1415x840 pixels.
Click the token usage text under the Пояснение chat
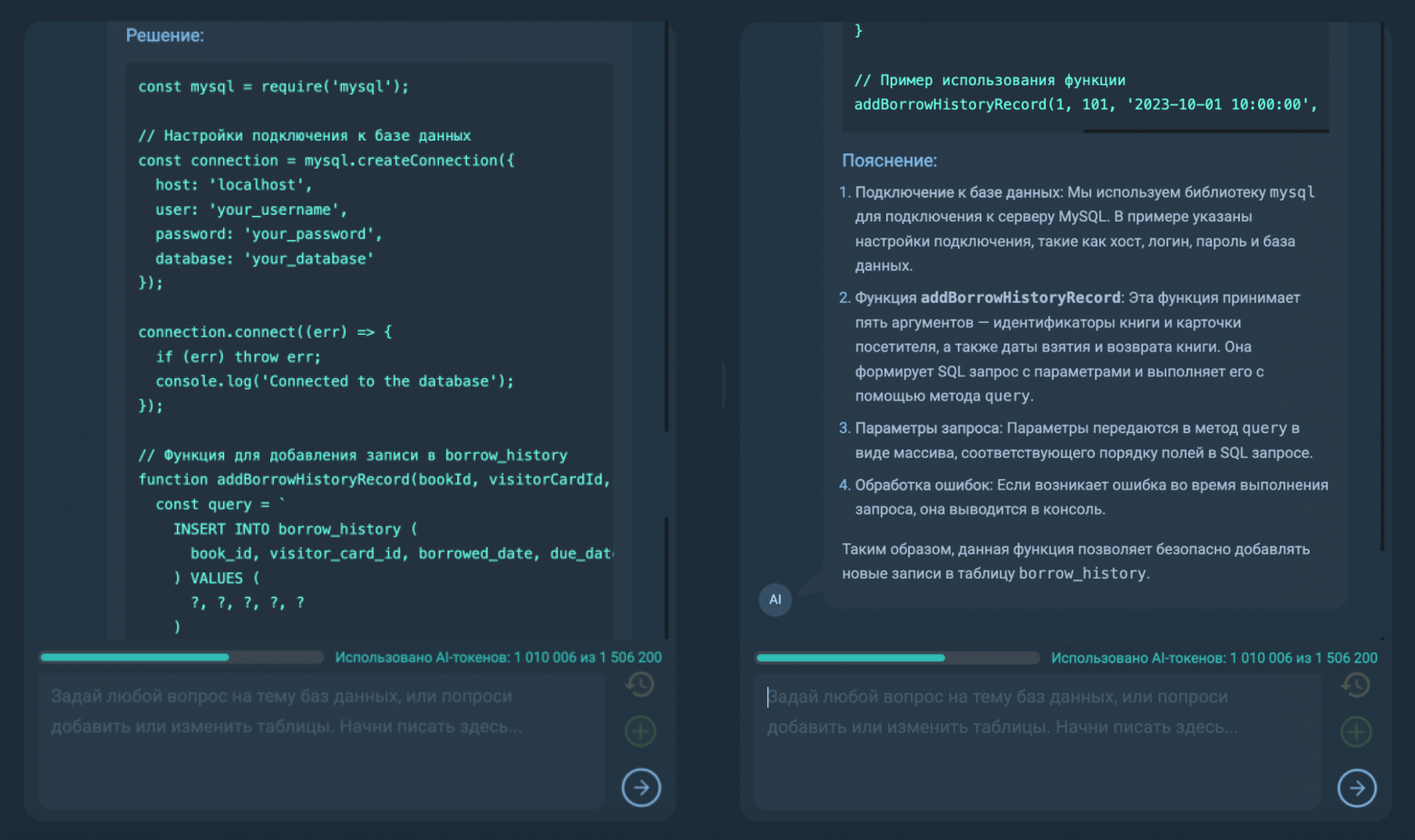point(1214,658)
